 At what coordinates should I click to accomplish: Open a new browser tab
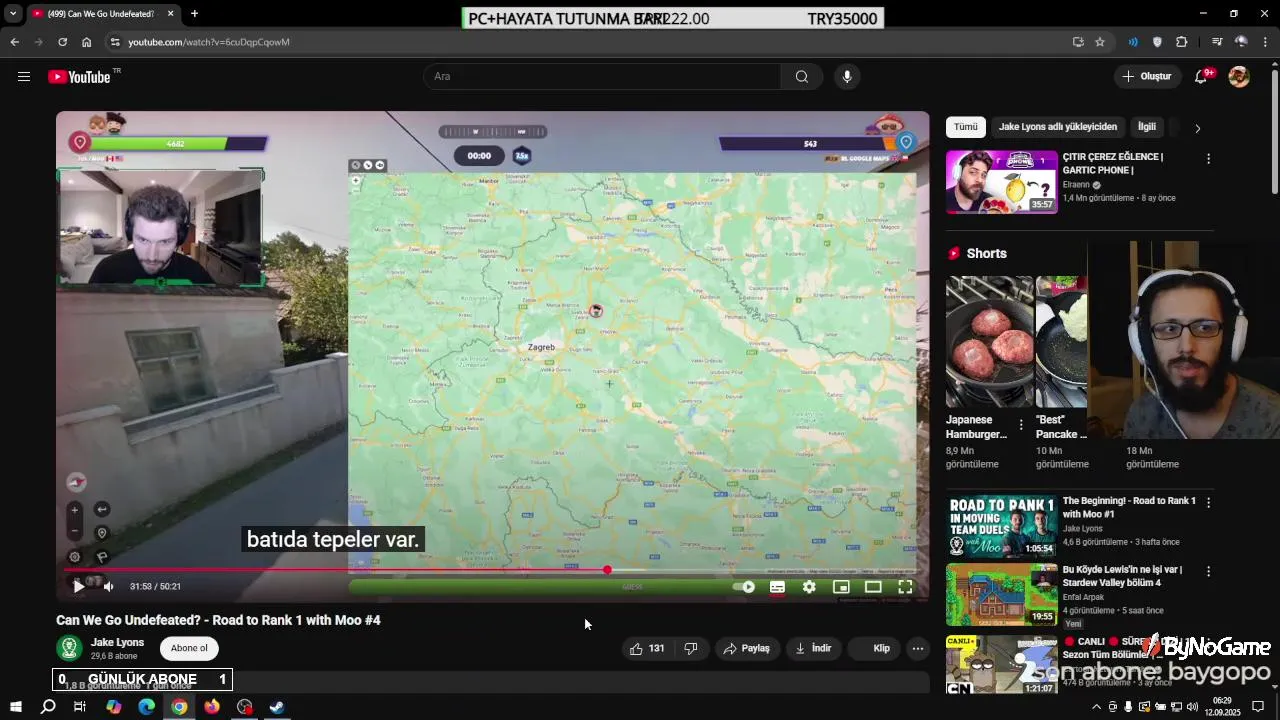(x=194, y=14)
